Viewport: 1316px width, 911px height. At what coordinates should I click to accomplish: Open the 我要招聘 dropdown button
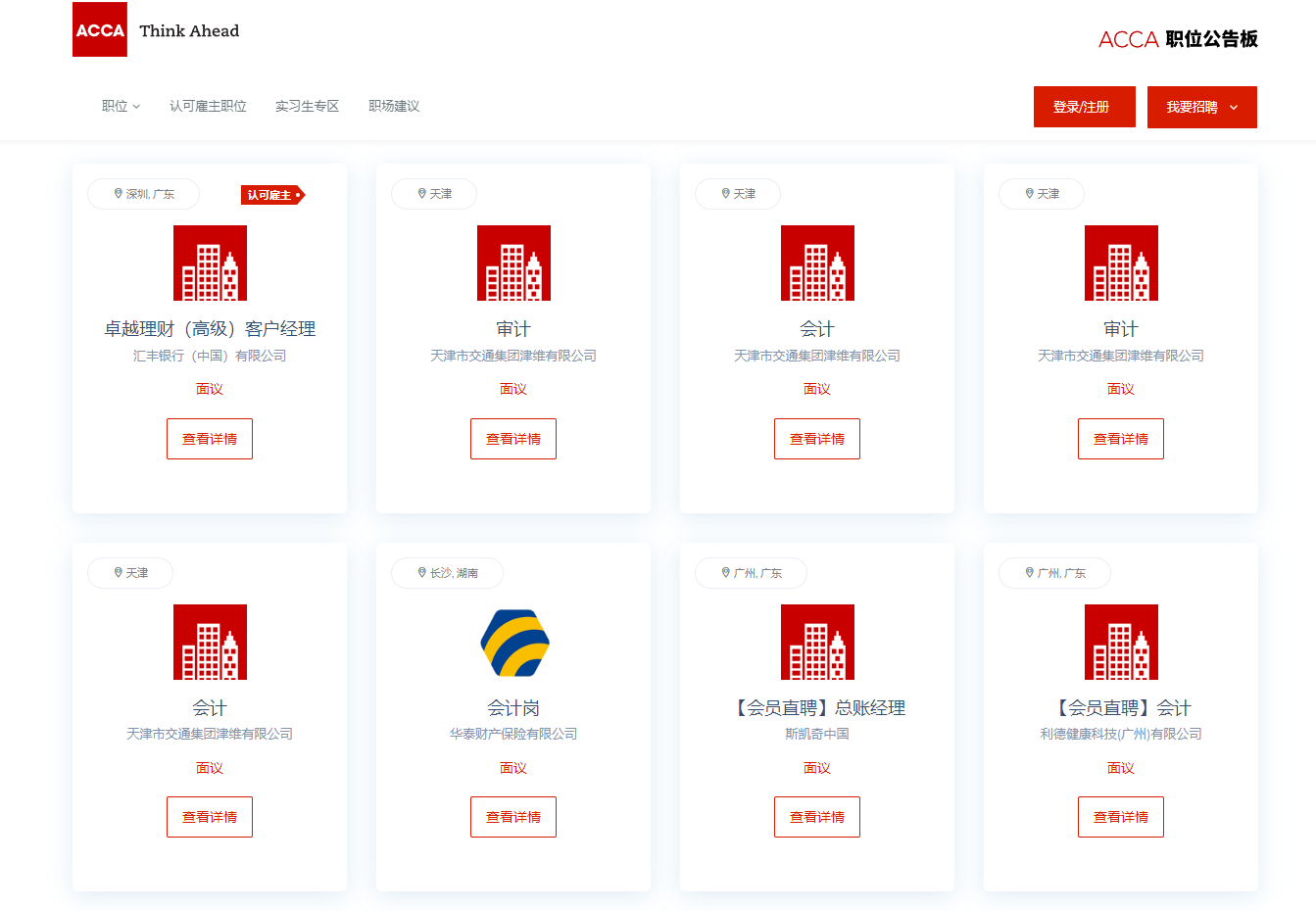click(1201, 107)
